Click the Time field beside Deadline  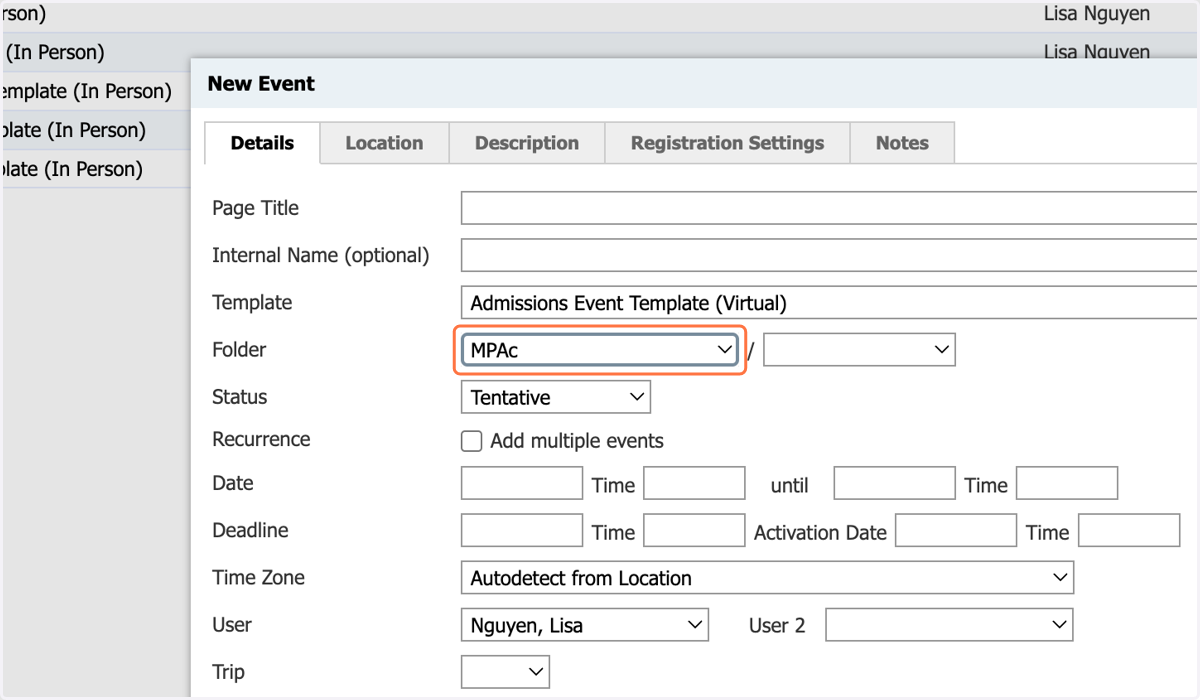694,530
